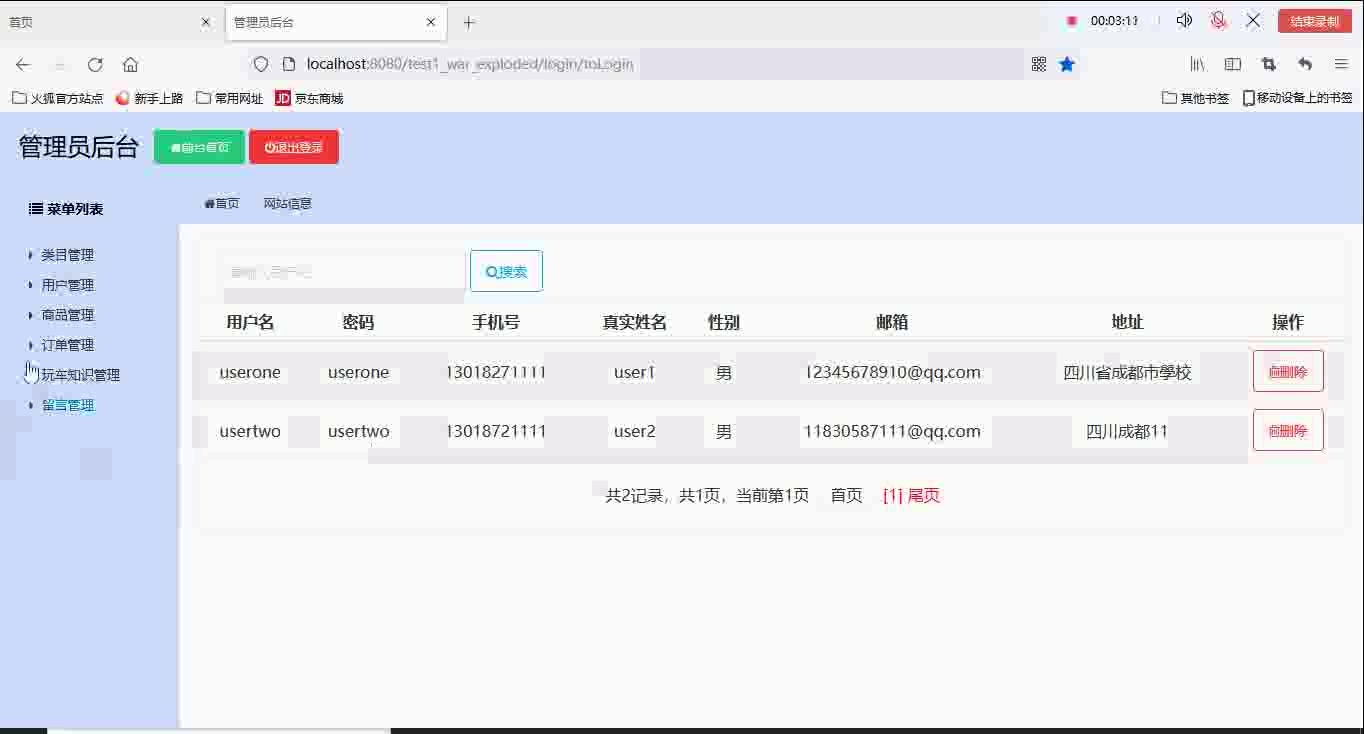Click the 用户名 column header
Image resolution: width=1364 pixels, height=734 pixels.
tap(250, 322)
